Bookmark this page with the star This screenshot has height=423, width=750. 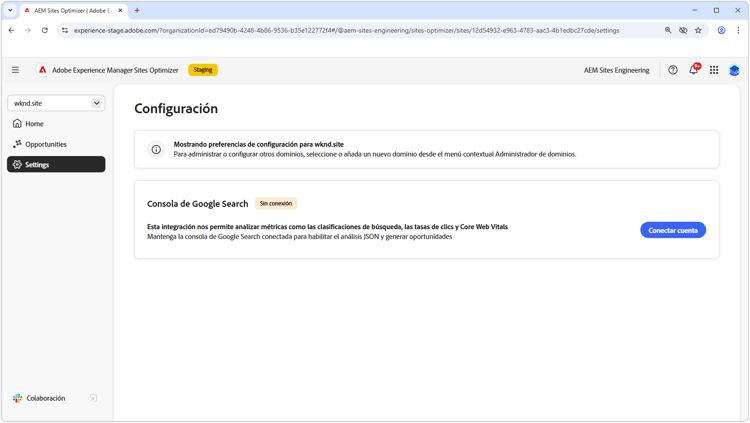point(698,30)
